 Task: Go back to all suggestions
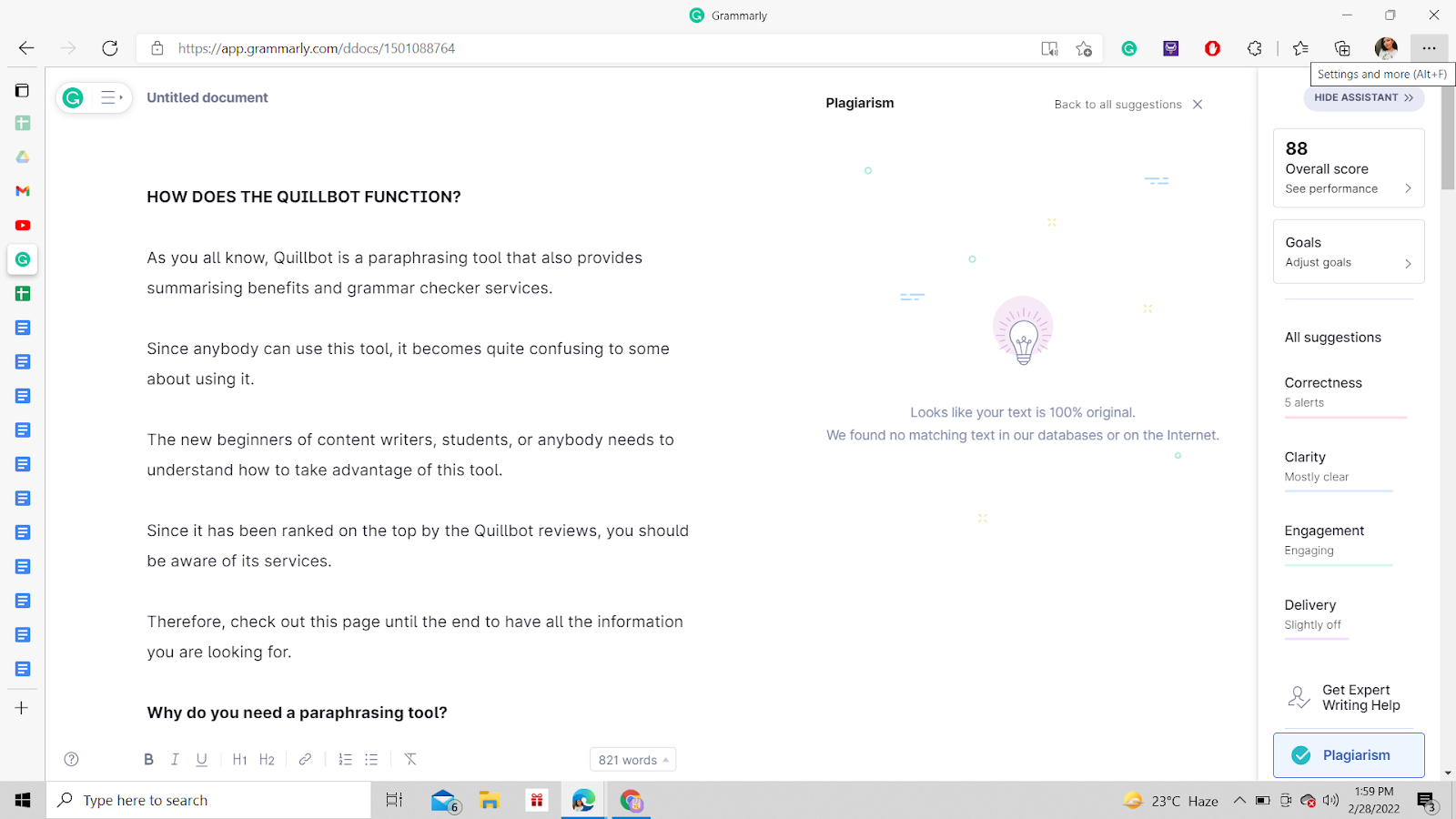click(1117, 105)
